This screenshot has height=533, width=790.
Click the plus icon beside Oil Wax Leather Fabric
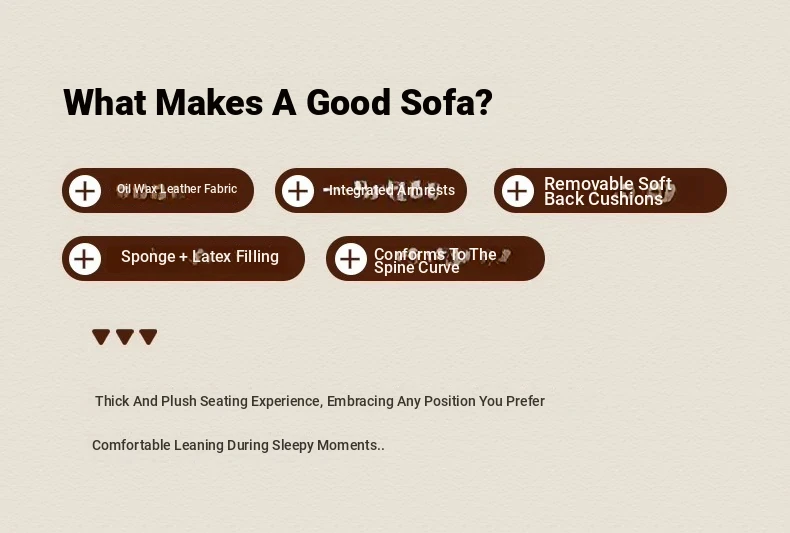pyautogui.click(x=85, y=191)
